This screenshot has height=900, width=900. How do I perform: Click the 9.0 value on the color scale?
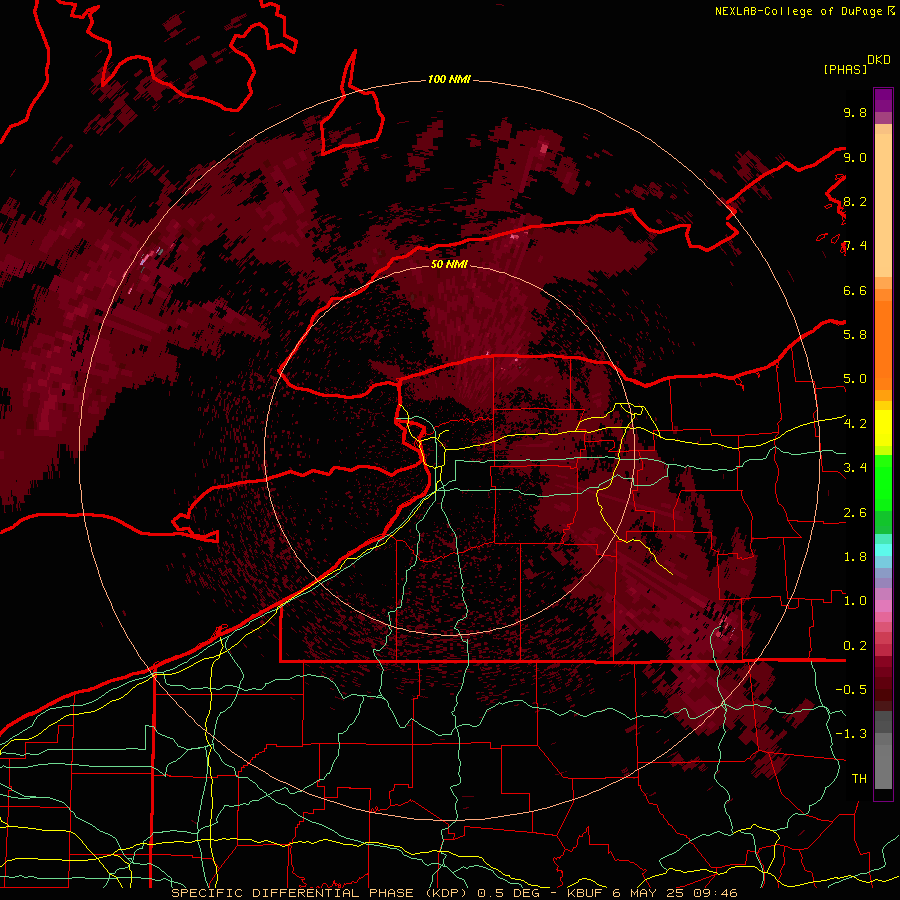pyautogui.click(x=855, y=157)
